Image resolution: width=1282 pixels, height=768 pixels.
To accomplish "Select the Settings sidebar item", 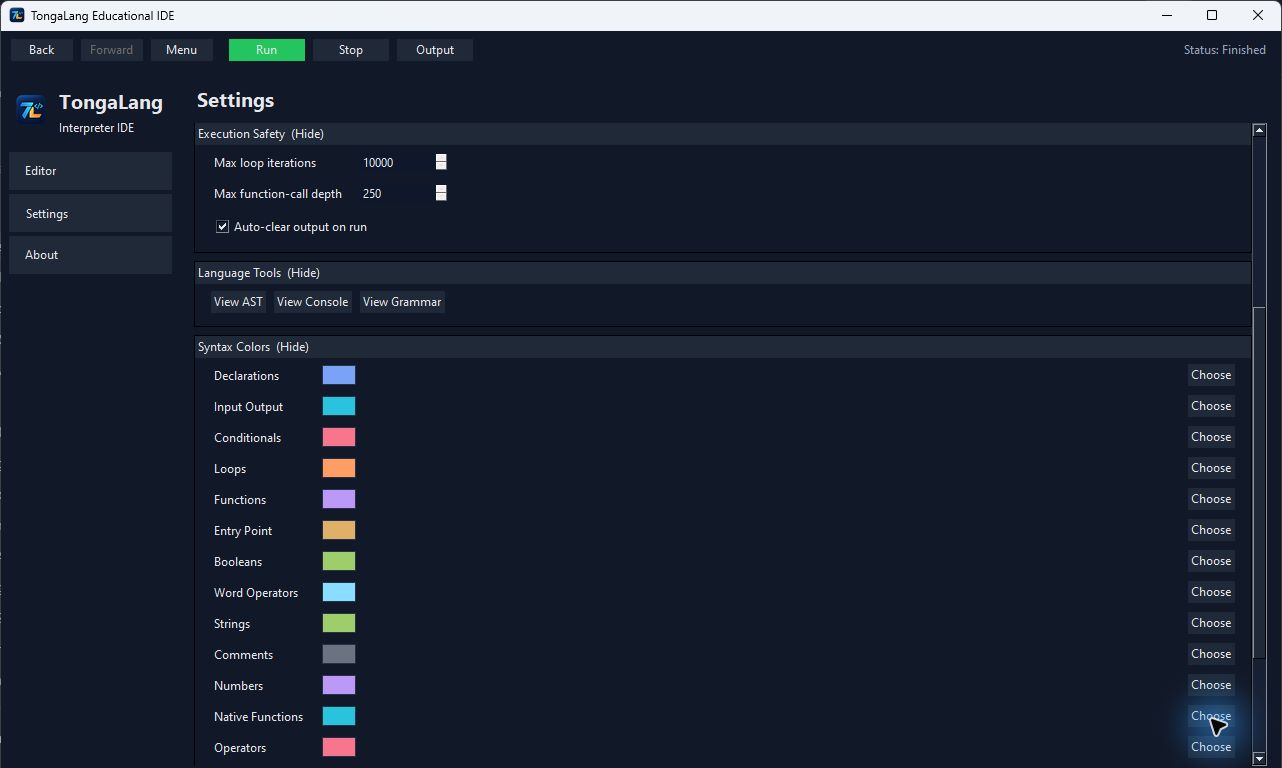I will [91, 214].
